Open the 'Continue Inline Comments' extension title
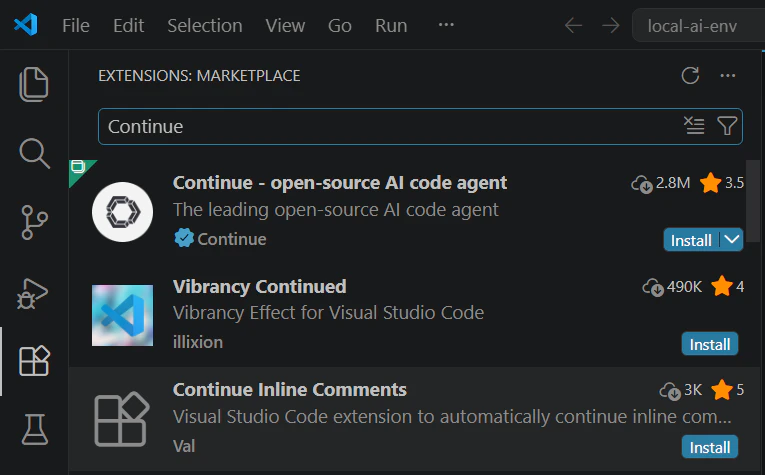Viewport: 765px width, 475px height. [289, 390]
